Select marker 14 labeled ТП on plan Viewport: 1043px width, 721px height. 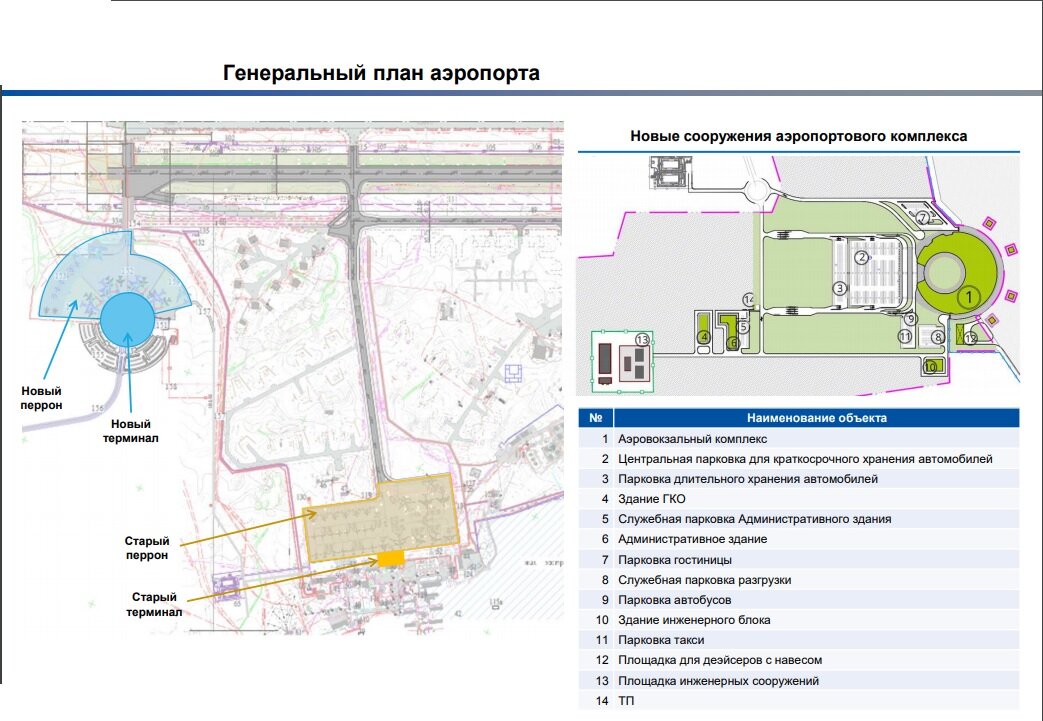(x=749, y=300)
